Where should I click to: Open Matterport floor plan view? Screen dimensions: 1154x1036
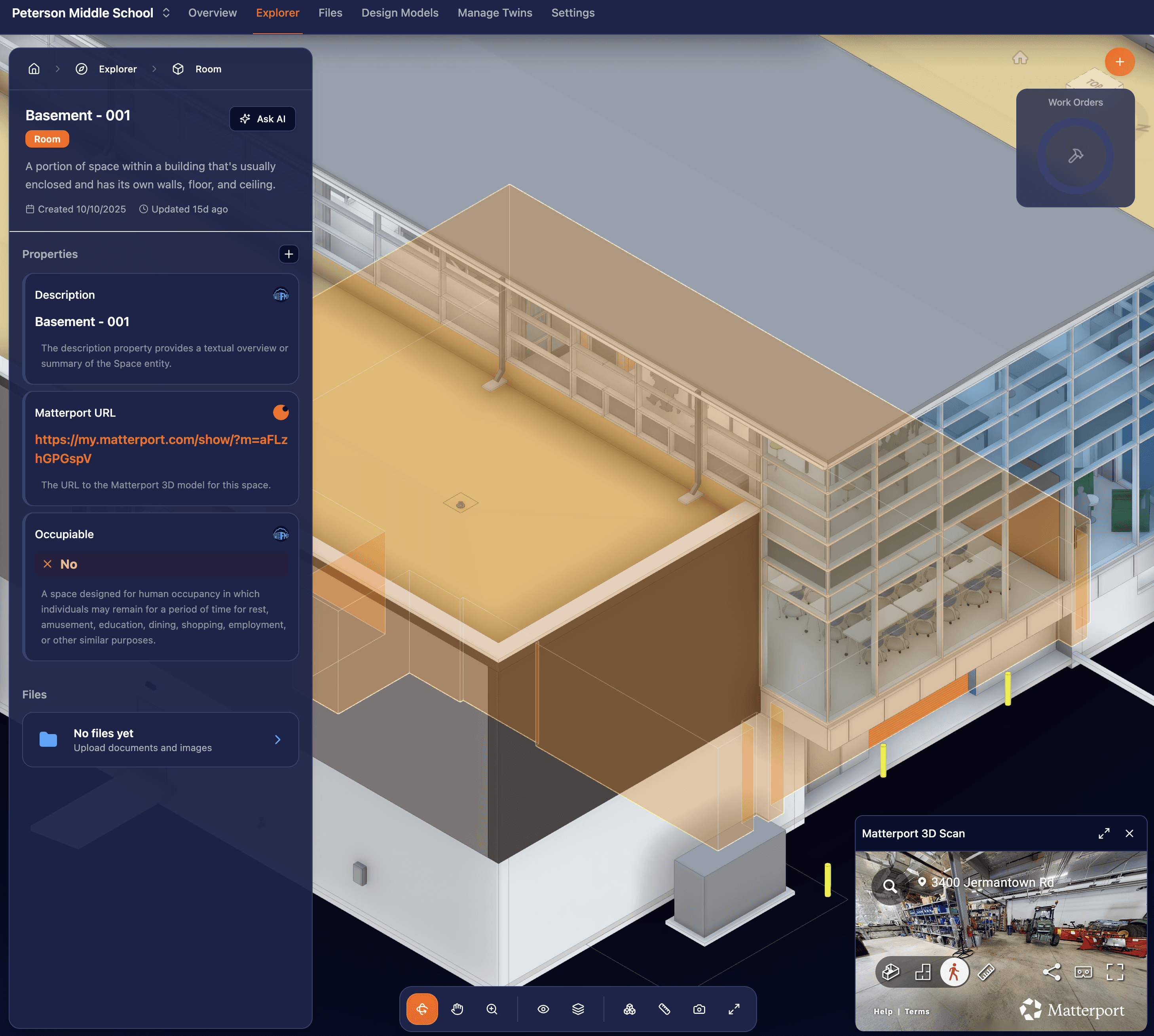922,972
